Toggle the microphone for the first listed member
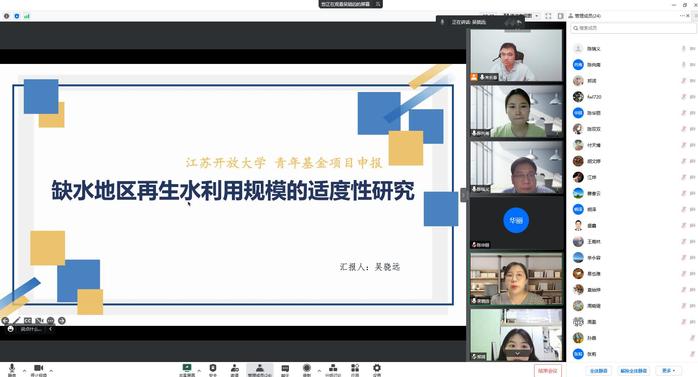Screen dimensions: 698x377 click(x=684, y=49)
